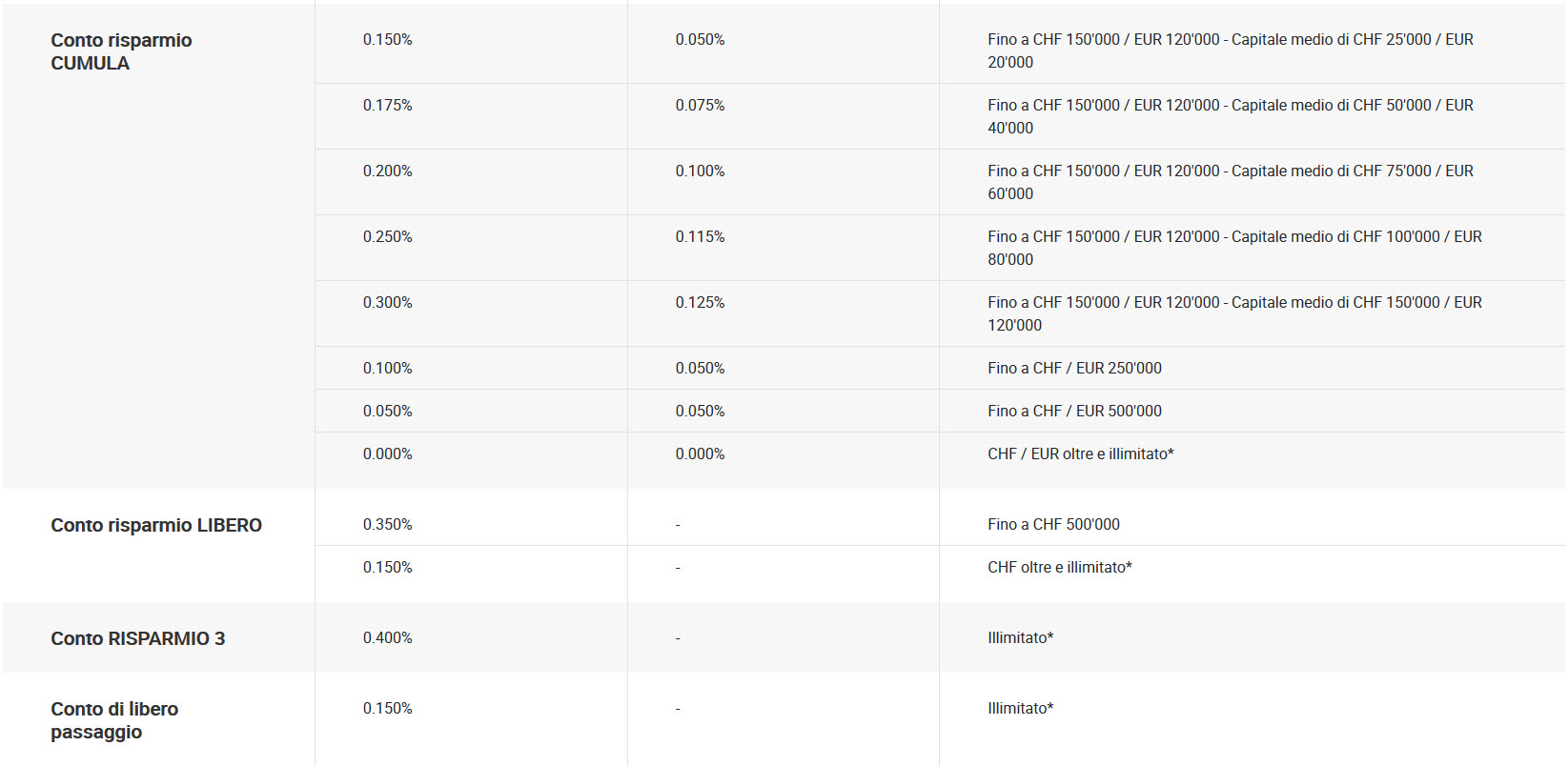Select 'CHF / EUR oltre e illimitato*' text

click(x=1081, y=454)
